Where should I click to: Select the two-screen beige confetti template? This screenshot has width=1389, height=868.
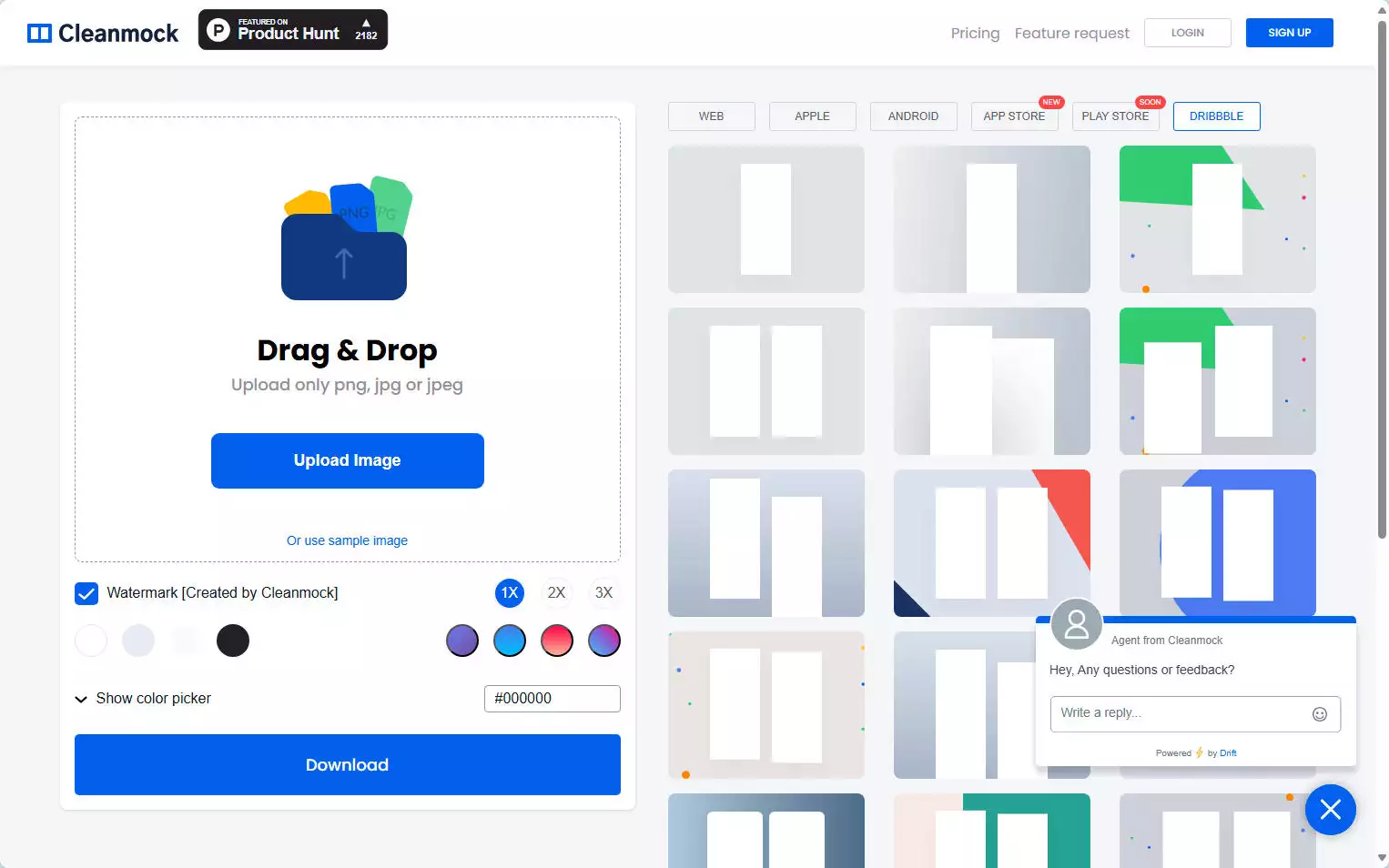[x=766, y=705]
